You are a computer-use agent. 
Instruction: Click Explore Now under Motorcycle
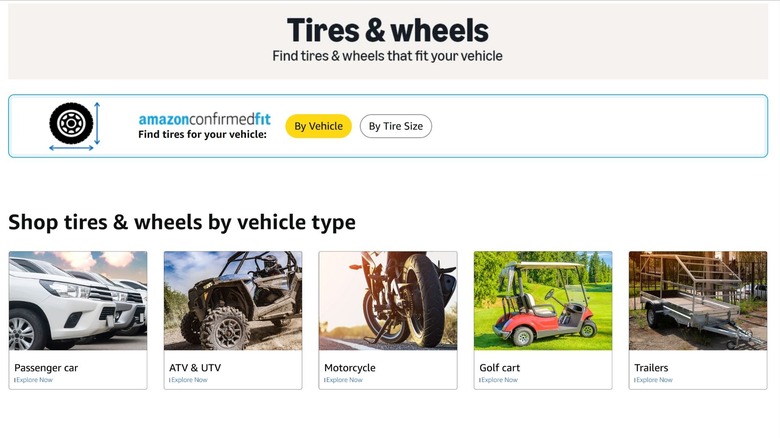coord(344,380)
